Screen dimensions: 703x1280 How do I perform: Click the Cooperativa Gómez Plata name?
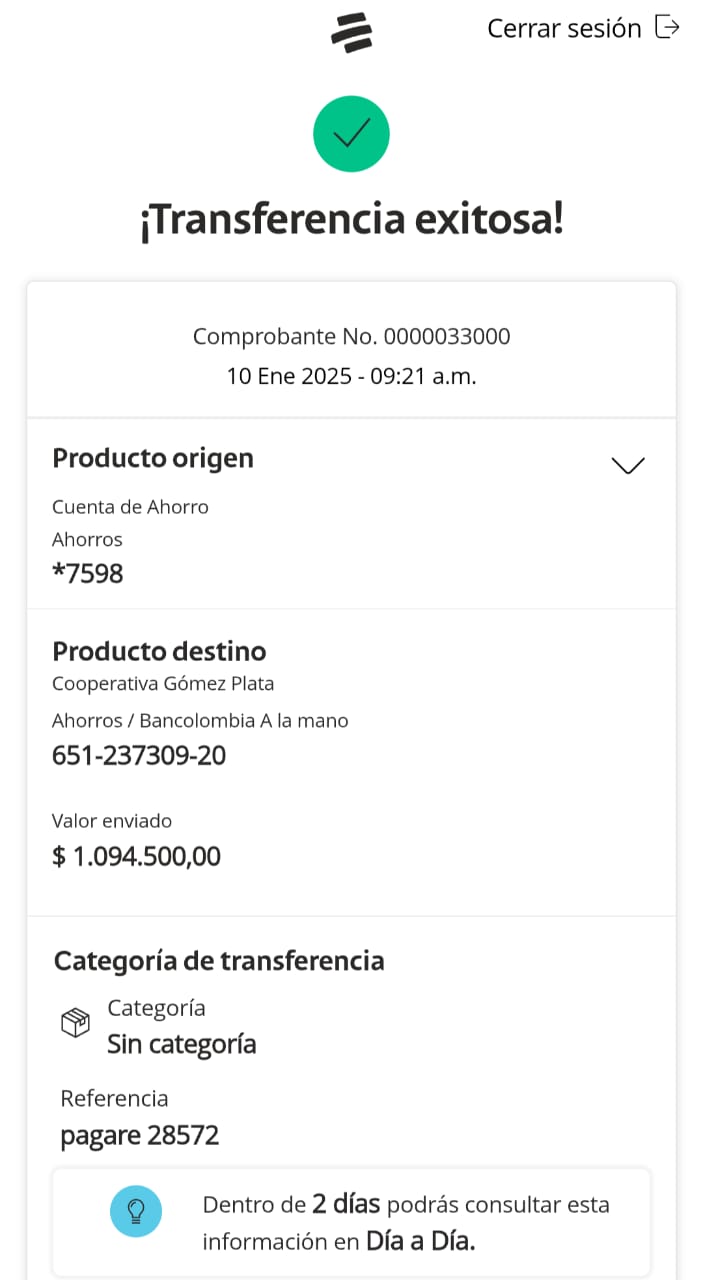(x=163, y=684)
